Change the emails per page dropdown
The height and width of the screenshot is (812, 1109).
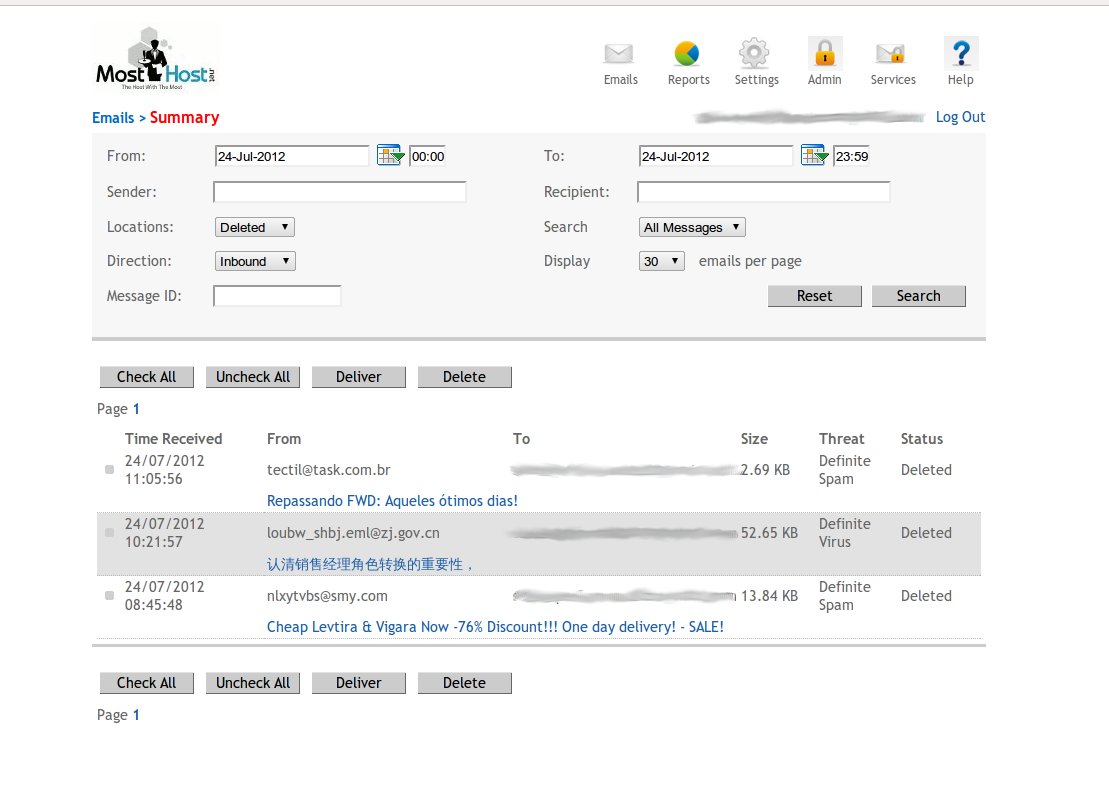(662, 261)
